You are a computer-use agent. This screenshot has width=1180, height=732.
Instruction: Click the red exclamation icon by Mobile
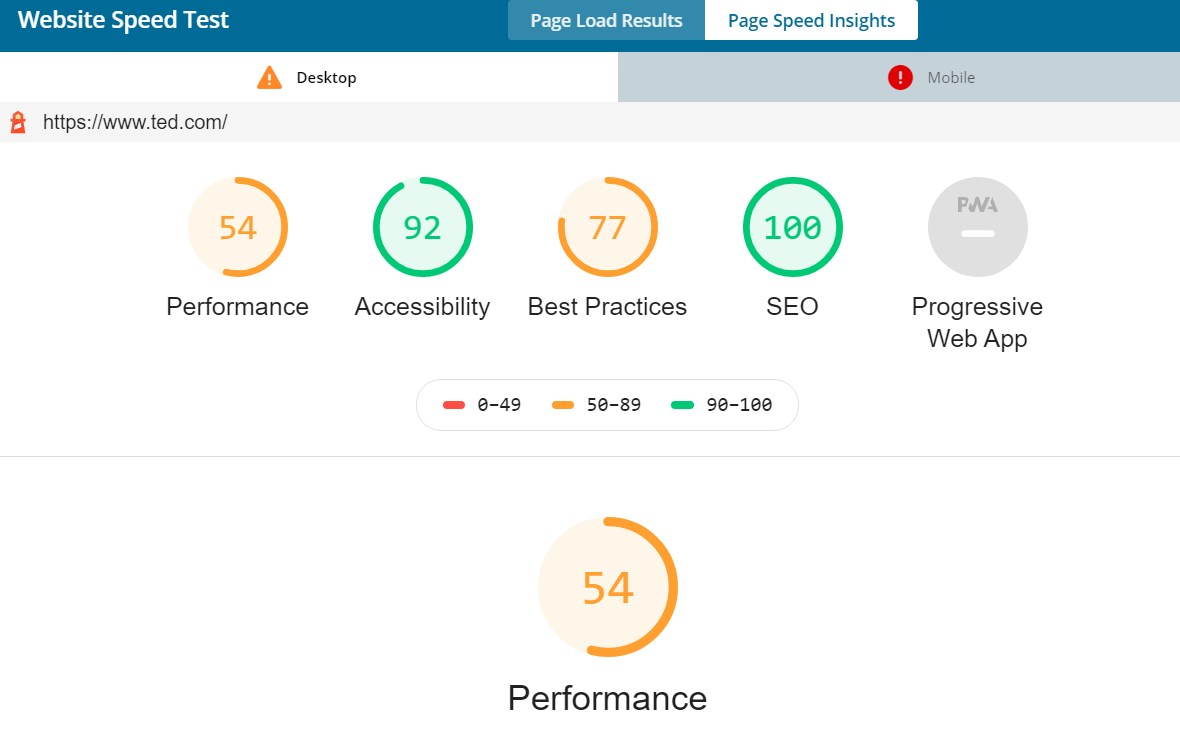pyautogui.click(x=900, y=77)
